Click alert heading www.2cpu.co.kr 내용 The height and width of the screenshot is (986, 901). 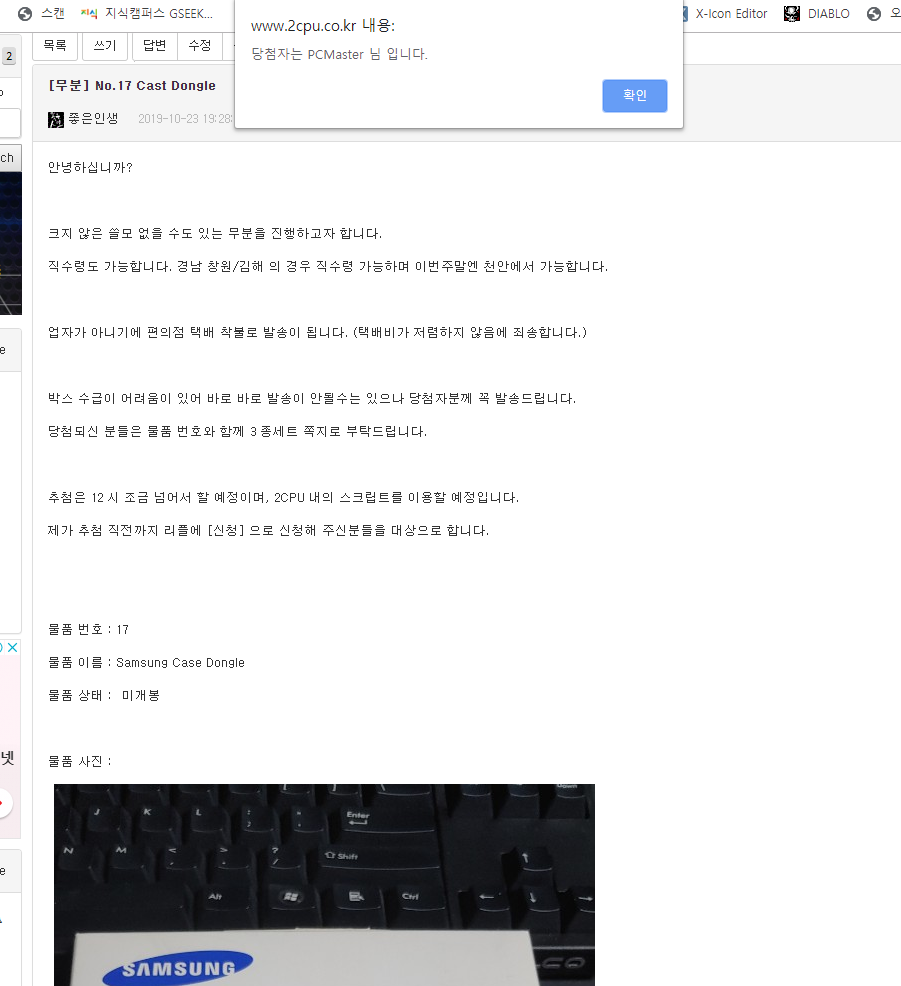(x=323, y=26)
